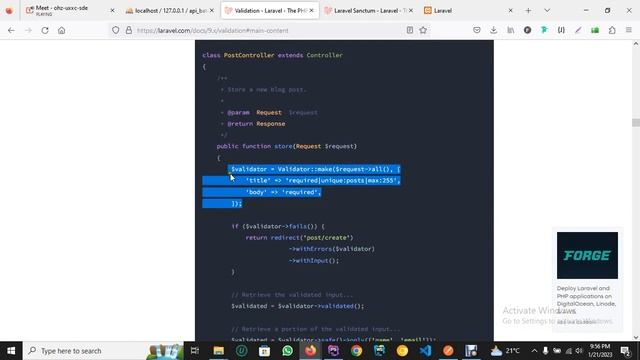Viewport: 640px width, 360px height.
Task: Click "return redirect('post/create')" code line
Action: [299, 238]
